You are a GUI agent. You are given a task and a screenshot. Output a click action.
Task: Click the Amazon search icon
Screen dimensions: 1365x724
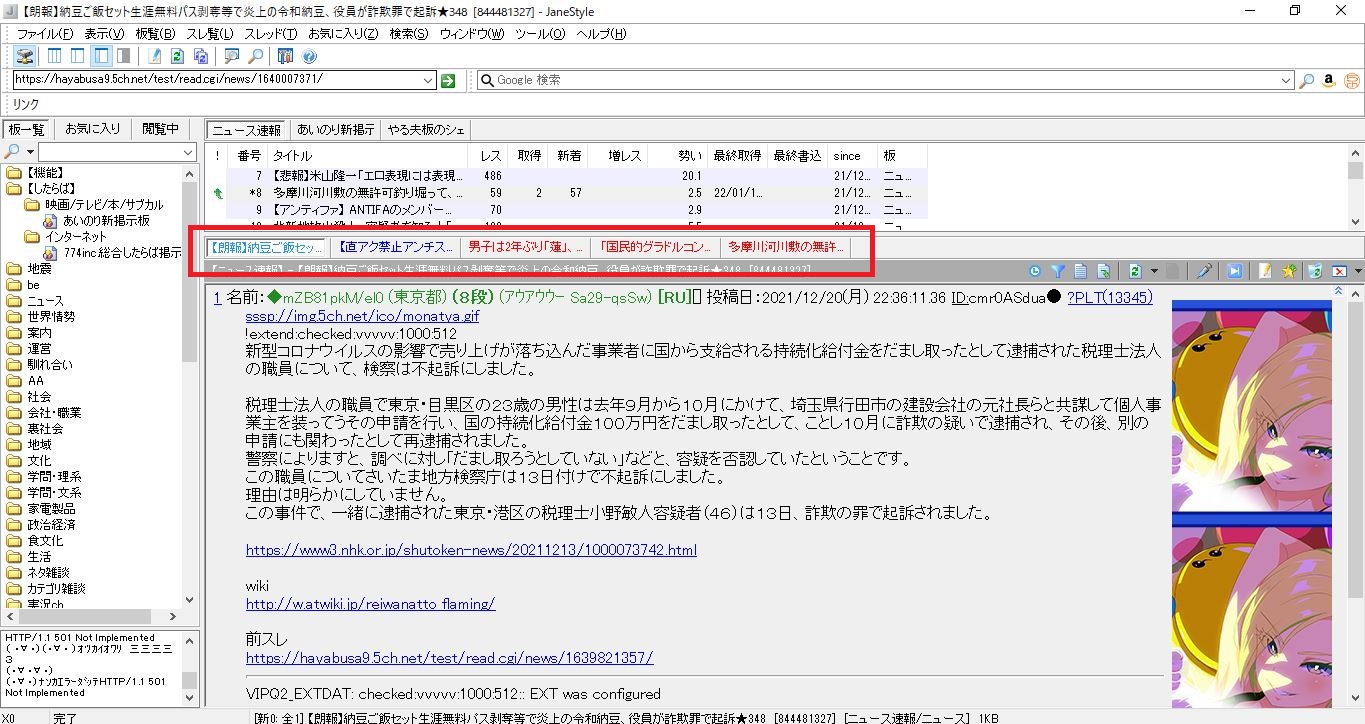[x=1329, y=81]
